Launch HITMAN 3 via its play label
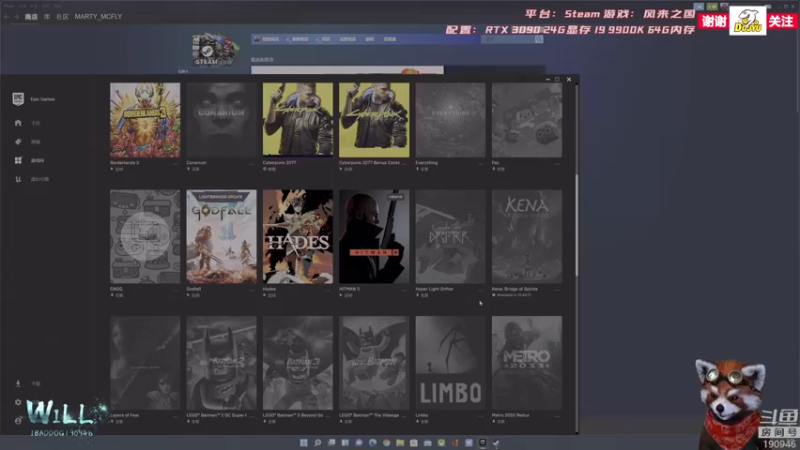The width and height of the screenshot is (800, 450). point(346,295)
